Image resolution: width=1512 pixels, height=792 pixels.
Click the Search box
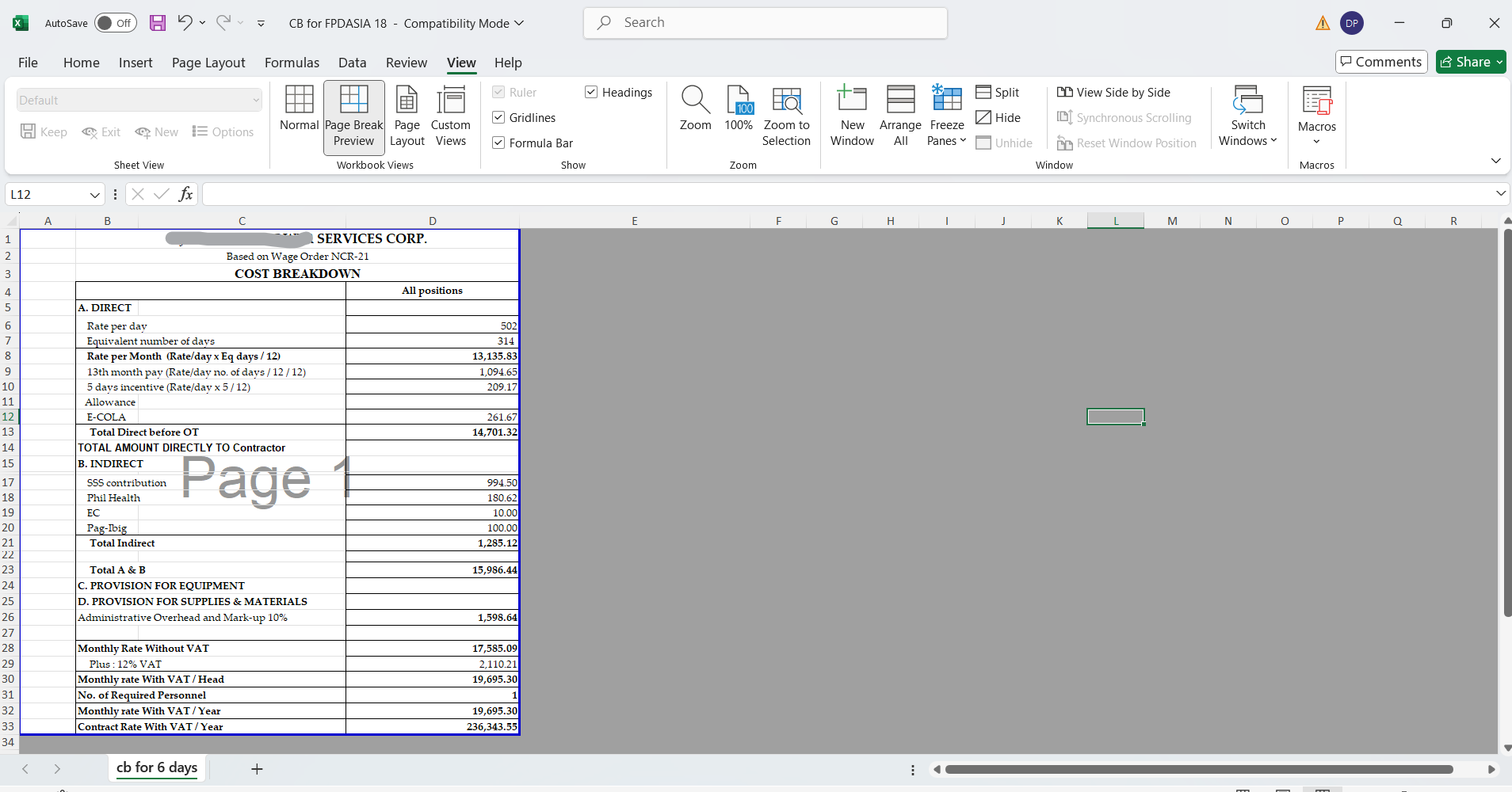coord(766,23)
